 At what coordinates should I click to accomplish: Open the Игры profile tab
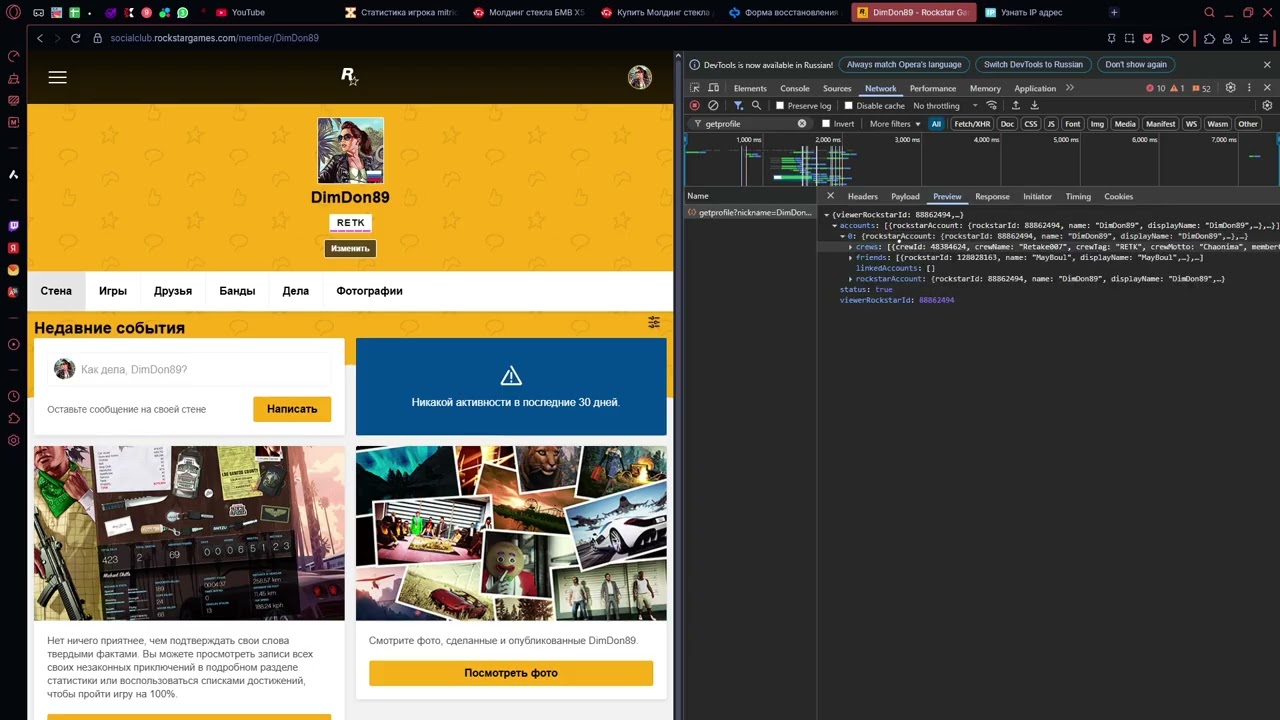pos(113,291)
